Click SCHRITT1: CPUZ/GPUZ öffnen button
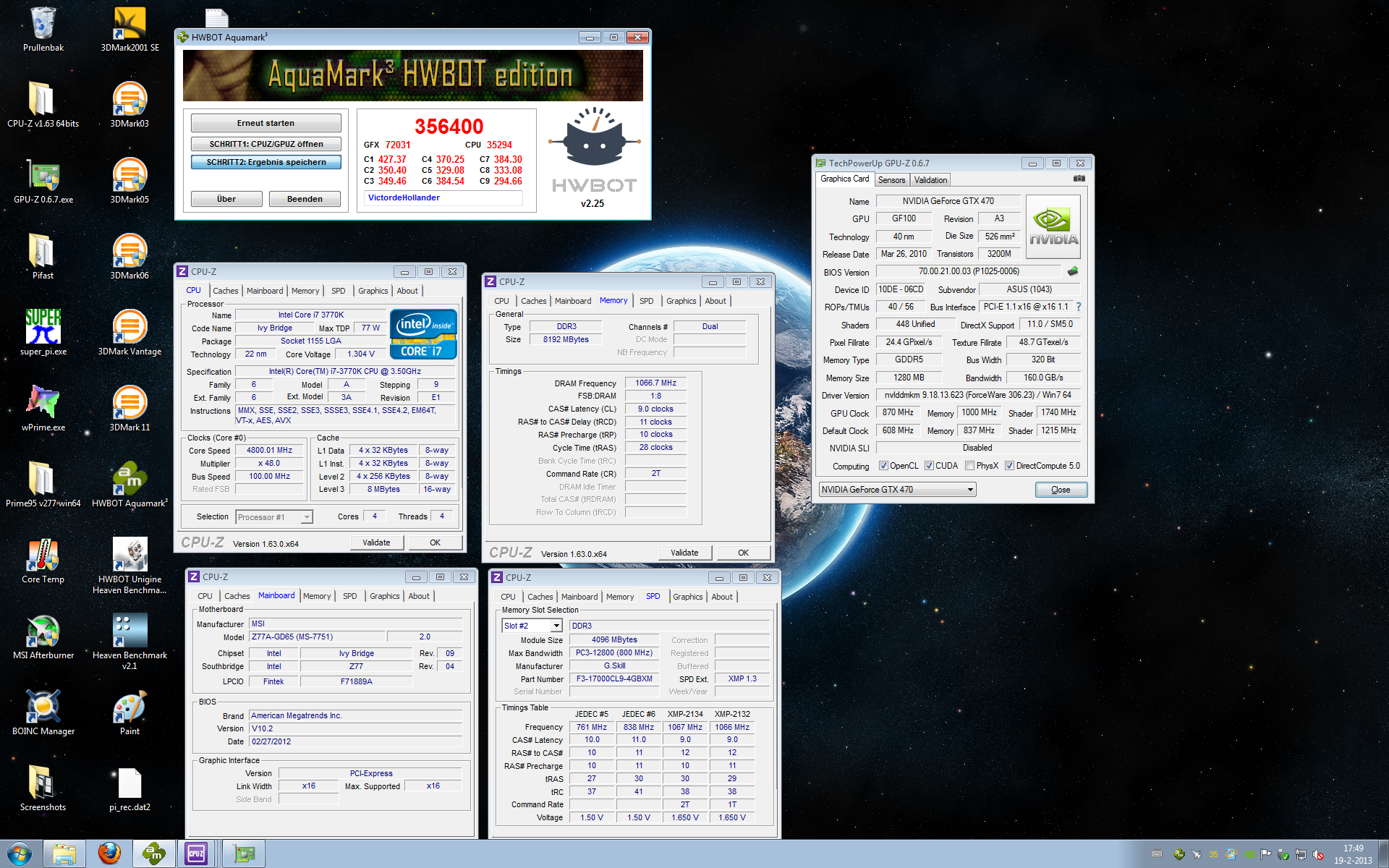This screenshot has height=868, width=1389. 266,144
